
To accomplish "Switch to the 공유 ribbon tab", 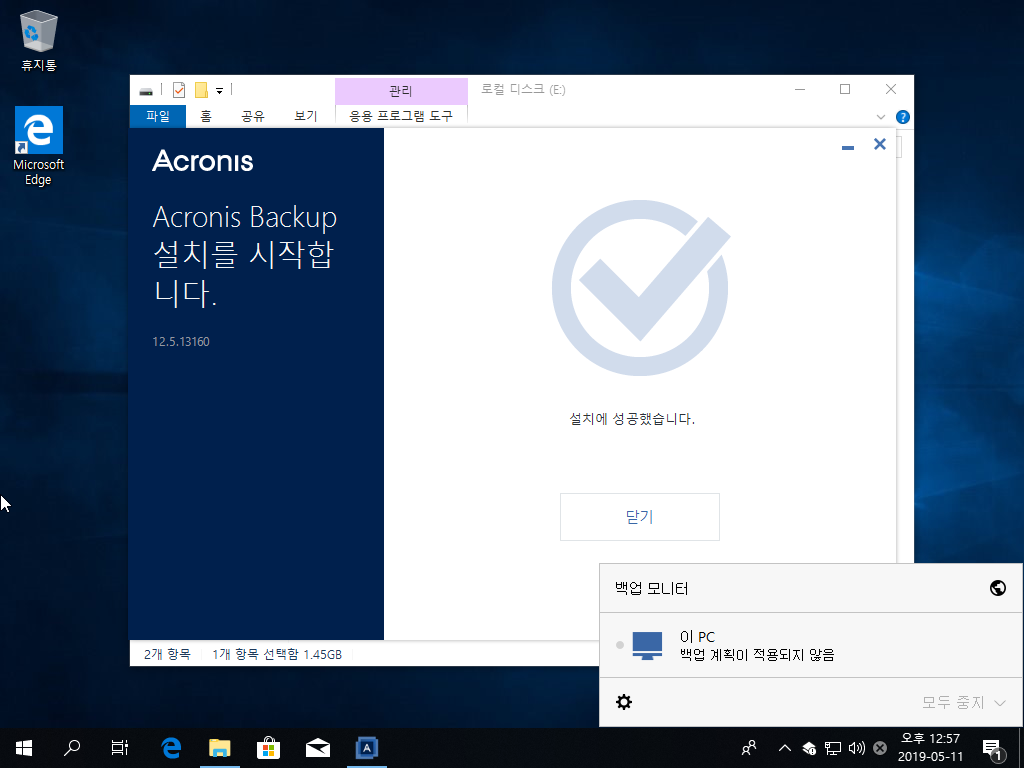I will click(x=253, y=116).
